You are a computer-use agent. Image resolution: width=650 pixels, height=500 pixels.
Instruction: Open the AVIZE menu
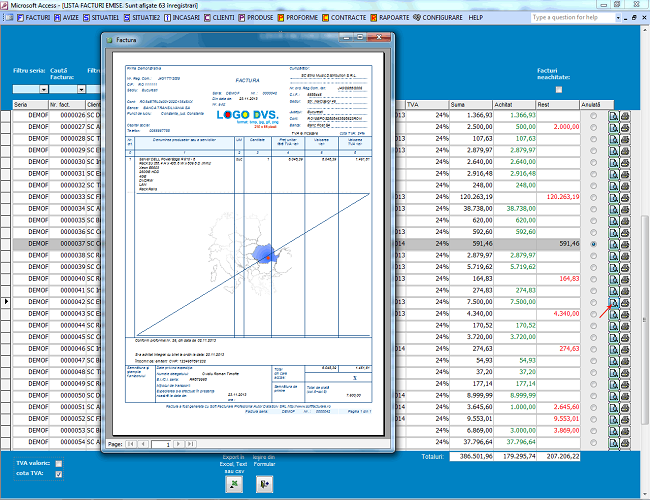66,17
